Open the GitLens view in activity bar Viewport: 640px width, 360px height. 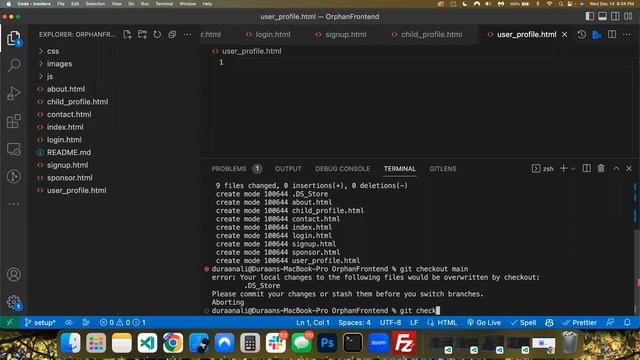tap(14, 176)
